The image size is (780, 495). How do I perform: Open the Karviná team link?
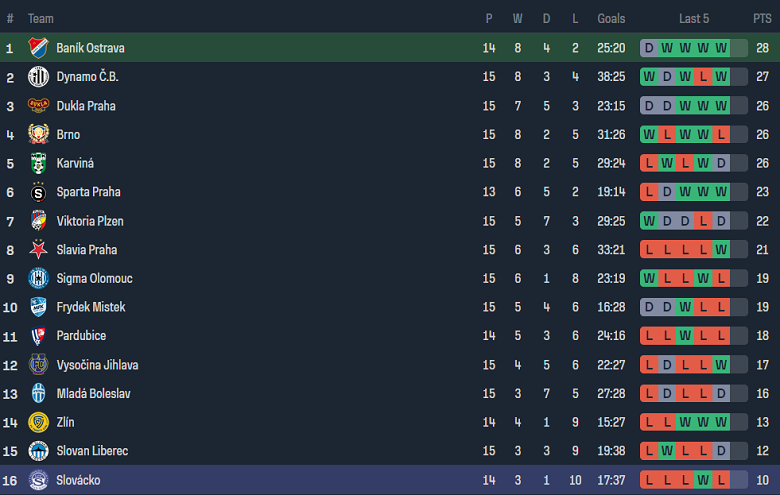[x=75, y=164]
